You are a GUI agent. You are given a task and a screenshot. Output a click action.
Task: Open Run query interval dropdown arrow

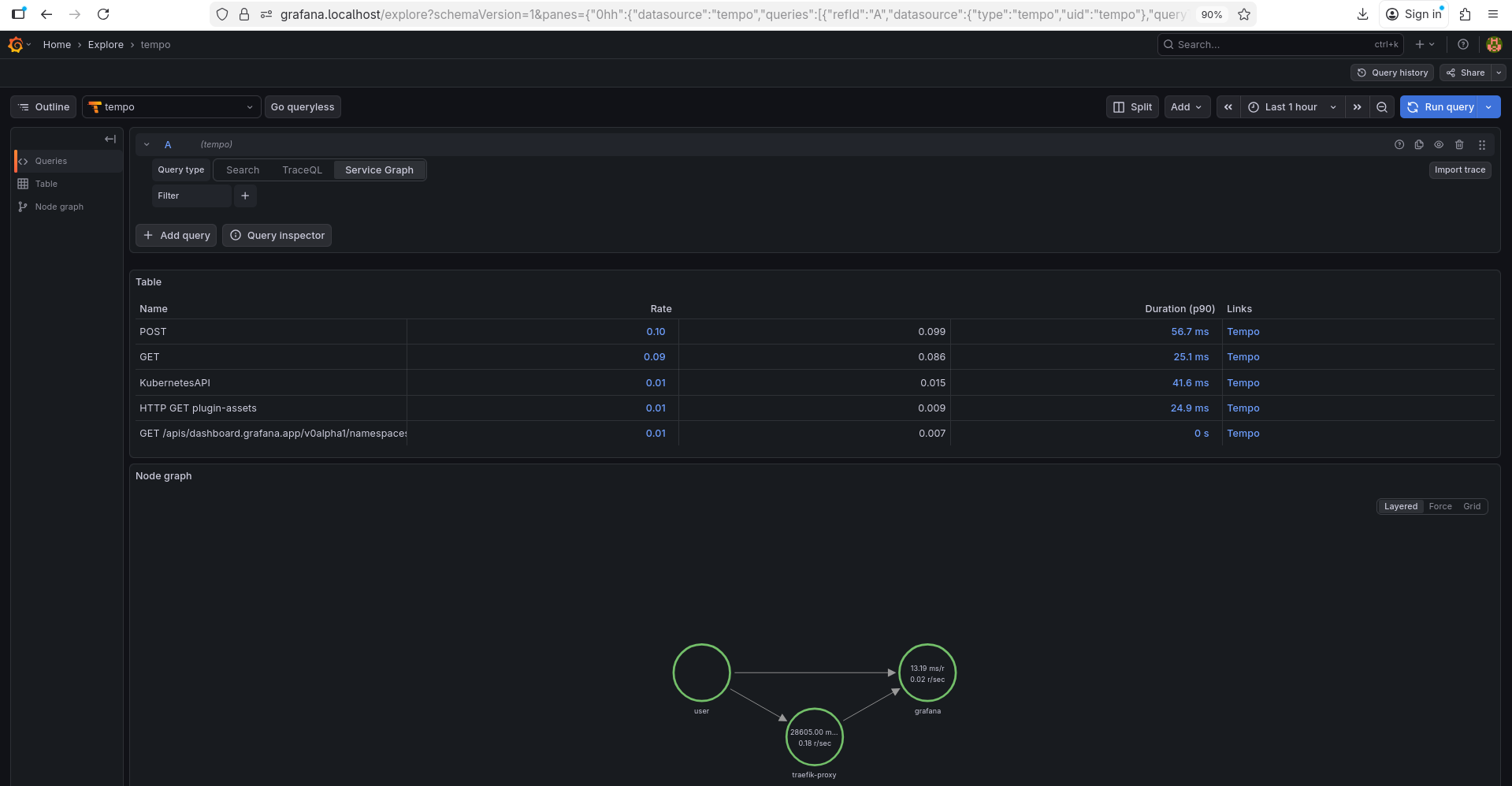1489,107
